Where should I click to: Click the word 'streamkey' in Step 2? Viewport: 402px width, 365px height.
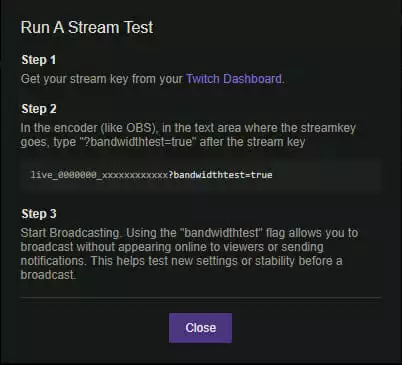(x=328, y=128)
